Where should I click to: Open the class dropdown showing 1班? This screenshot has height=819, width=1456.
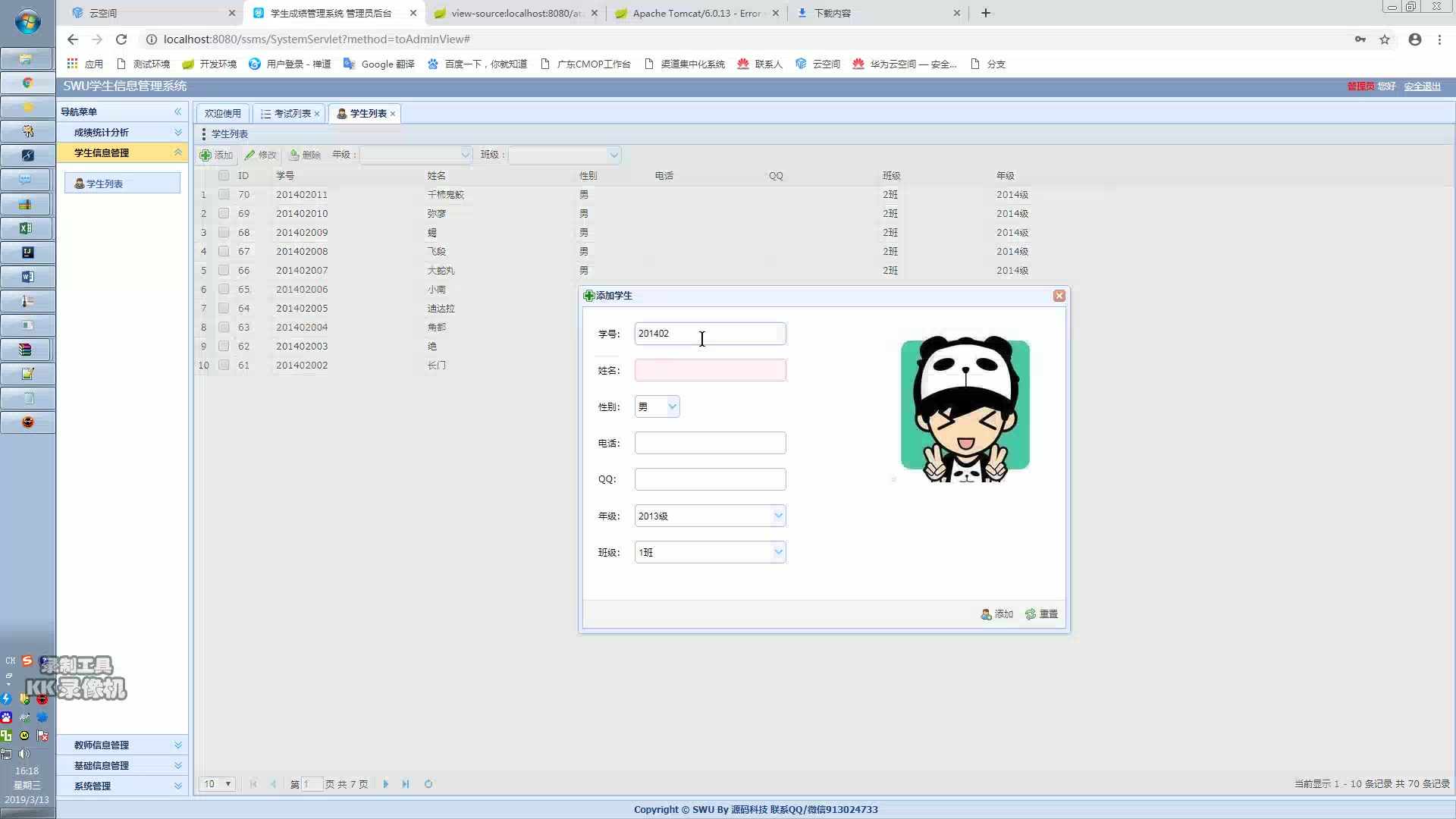pos(778,552)
